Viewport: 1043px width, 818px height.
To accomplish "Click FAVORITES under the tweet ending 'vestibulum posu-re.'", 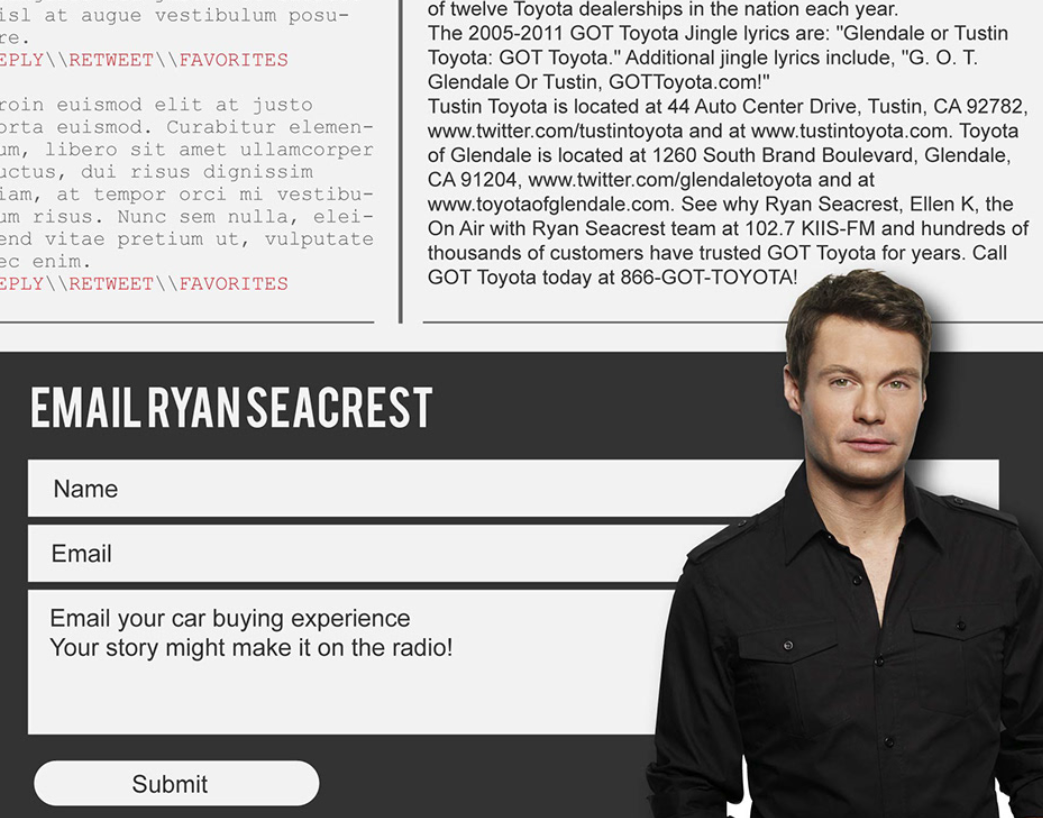I will point(233,60).
